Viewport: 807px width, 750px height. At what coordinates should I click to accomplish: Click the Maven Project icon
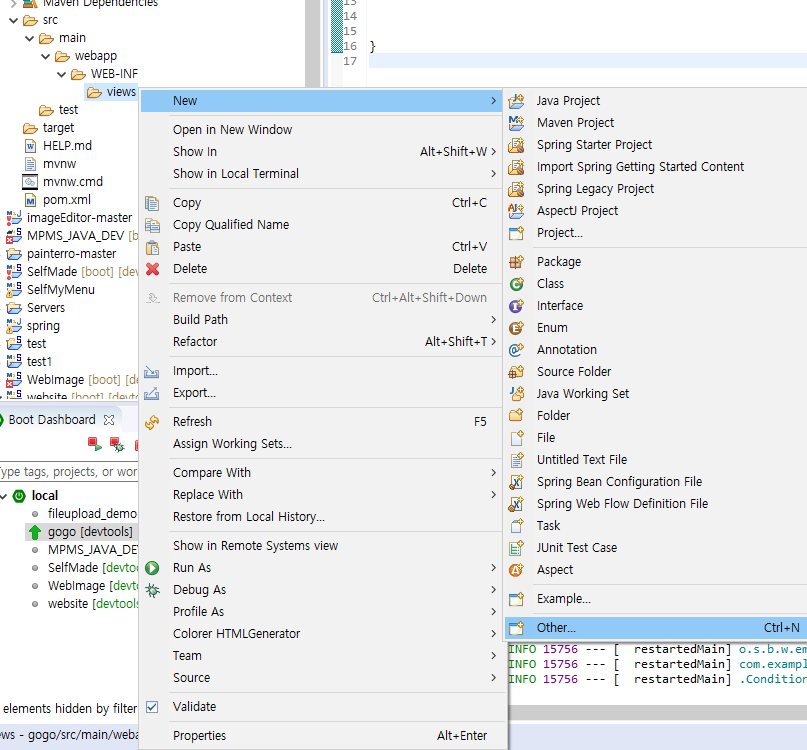[516, 123]
